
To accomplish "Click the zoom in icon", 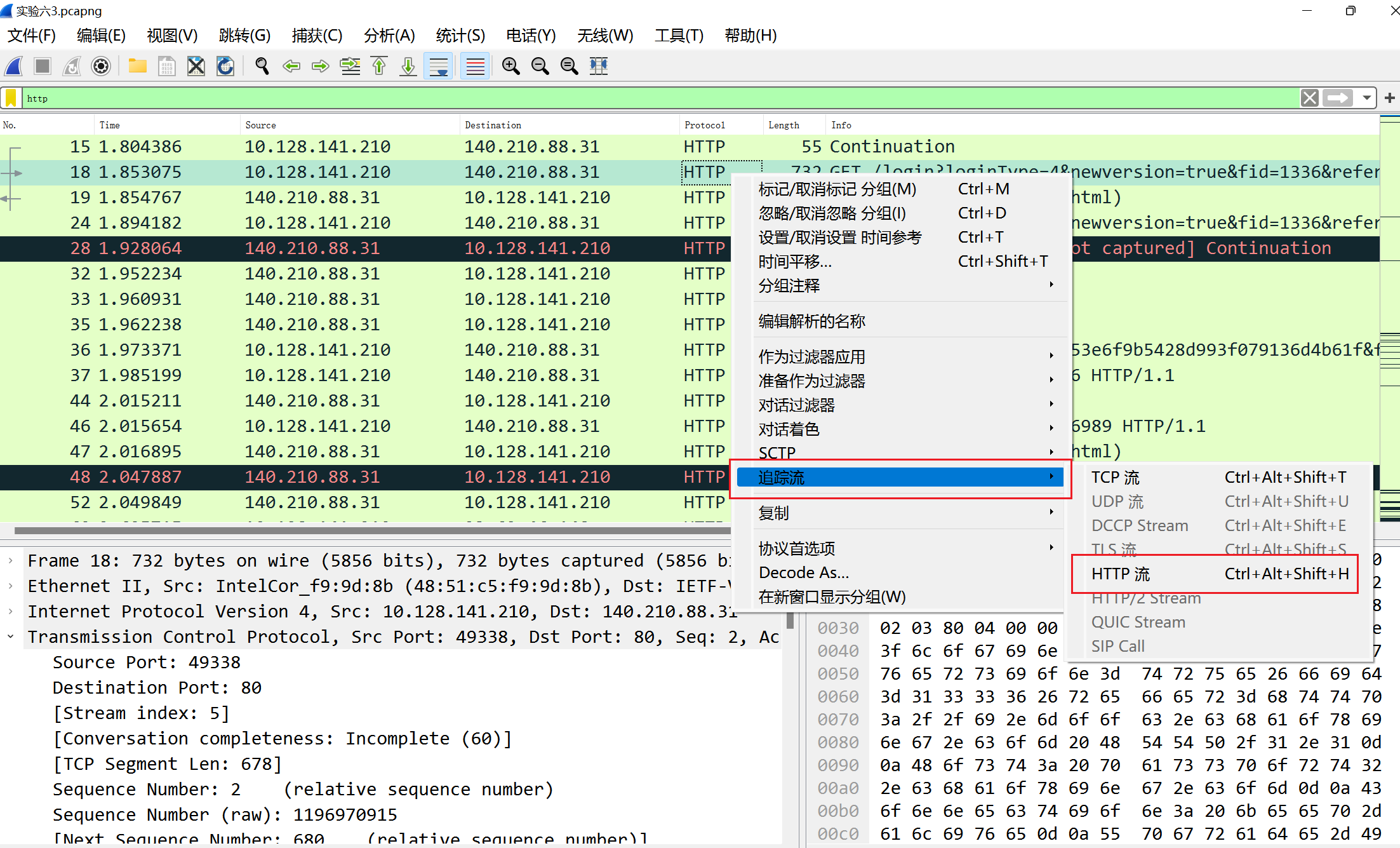I will pos(510,66).
